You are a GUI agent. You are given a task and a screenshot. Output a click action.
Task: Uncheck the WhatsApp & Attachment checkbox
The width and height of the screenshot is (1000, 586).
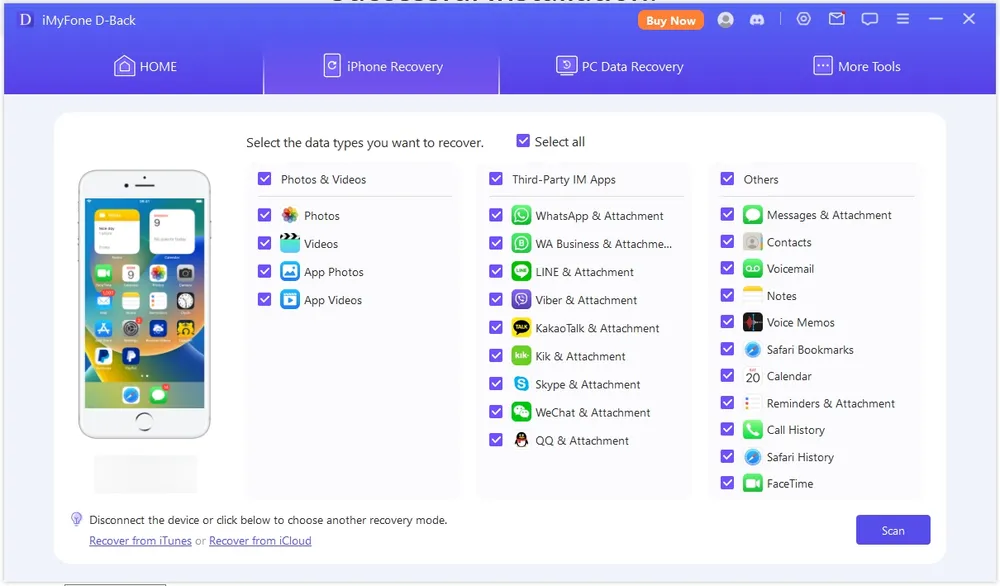(x=496, y=215)
